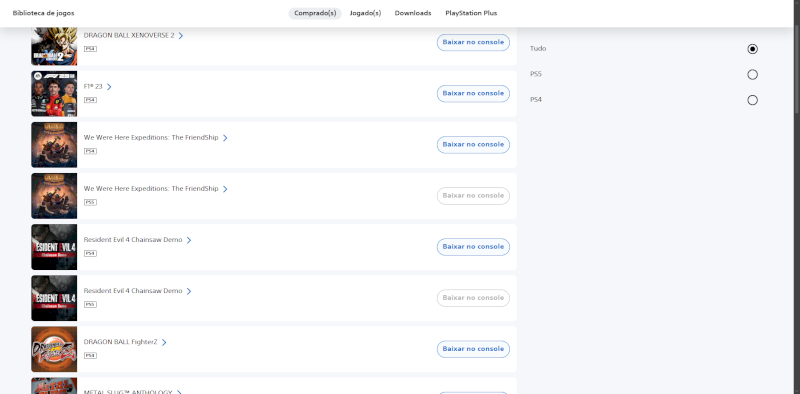Click the disabled Baixar no console for PS5 We Were Here Expeditions
This screenshot has width=800, height=394.
473,195
